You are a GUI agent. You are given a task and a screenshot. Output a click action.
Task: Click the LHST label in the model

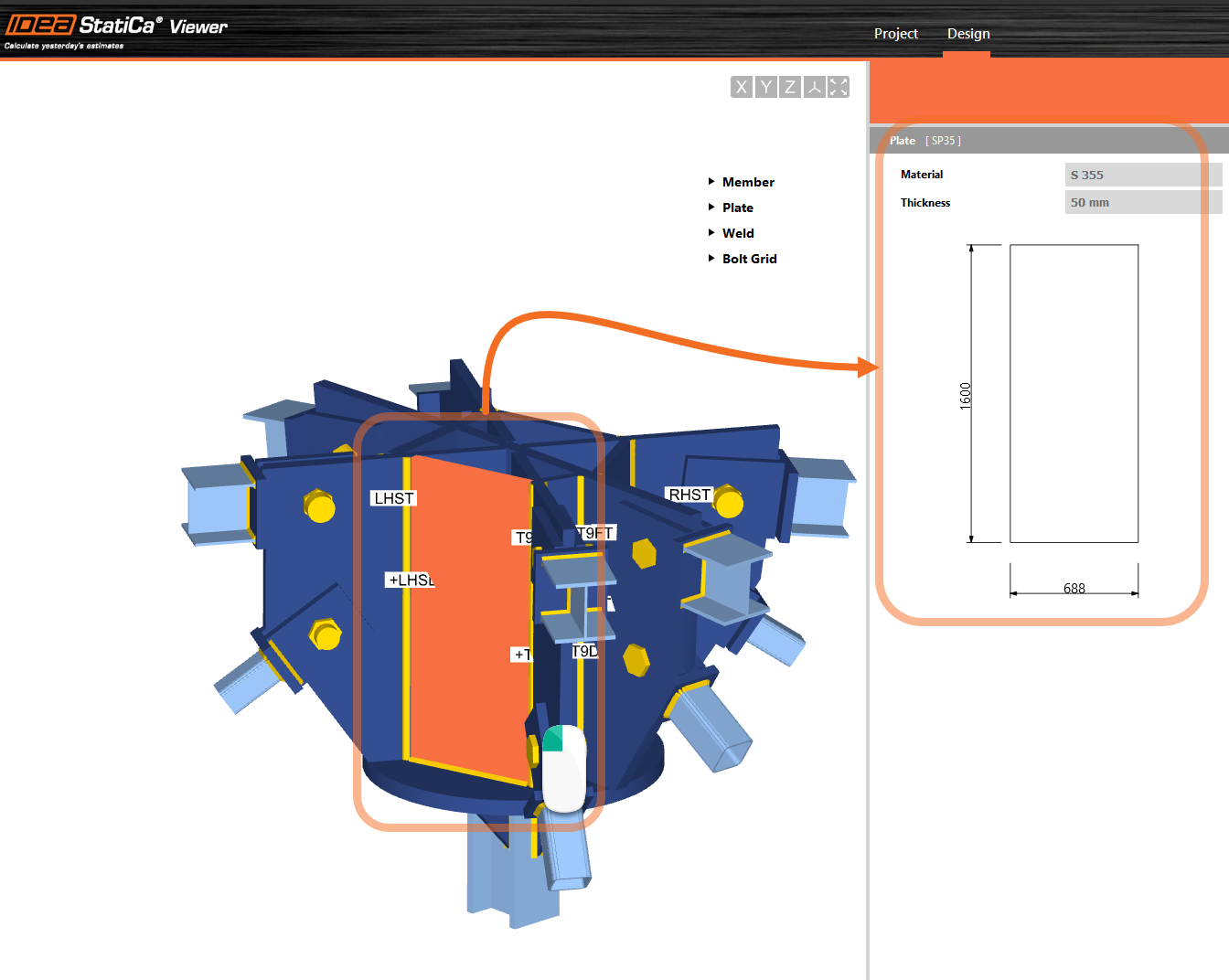click(x=394, y=498)
